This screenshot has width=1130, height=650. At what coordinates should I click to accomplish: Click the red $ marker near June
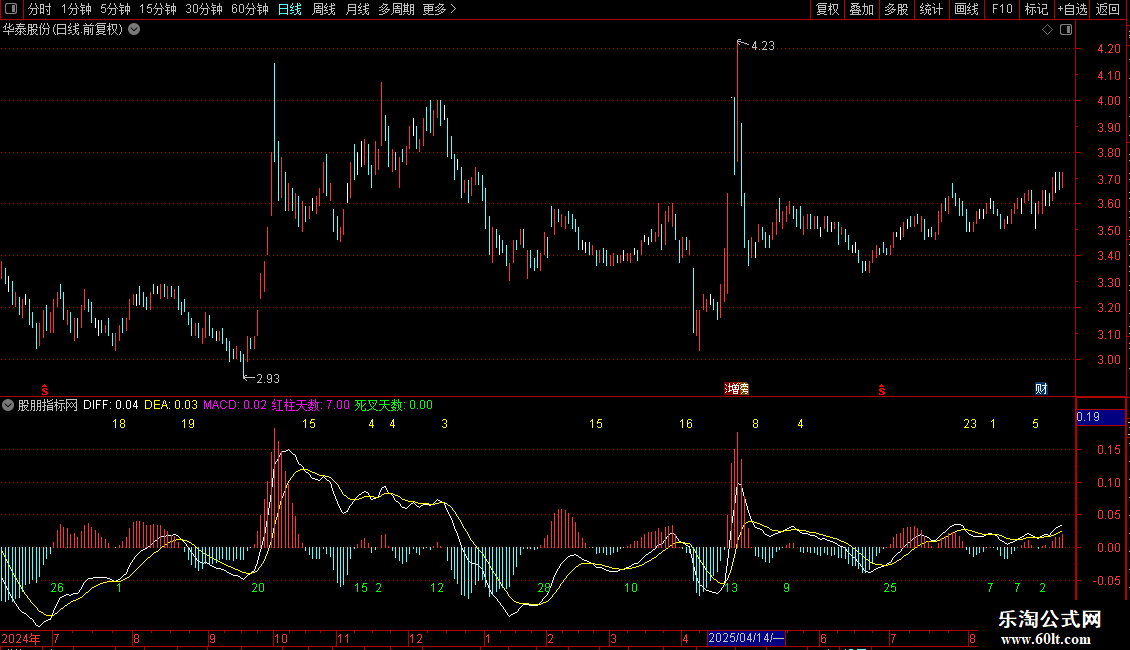(x=881, y=390)
